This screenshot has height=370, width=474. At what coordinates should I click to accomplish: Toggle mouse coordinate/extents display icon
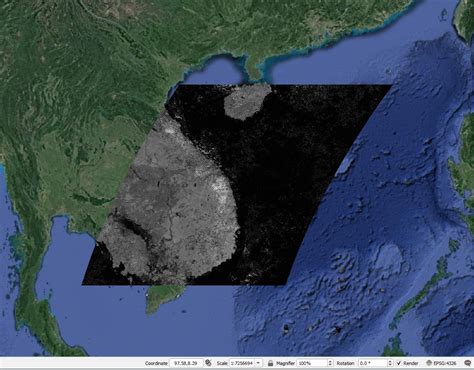coord(208,363)
